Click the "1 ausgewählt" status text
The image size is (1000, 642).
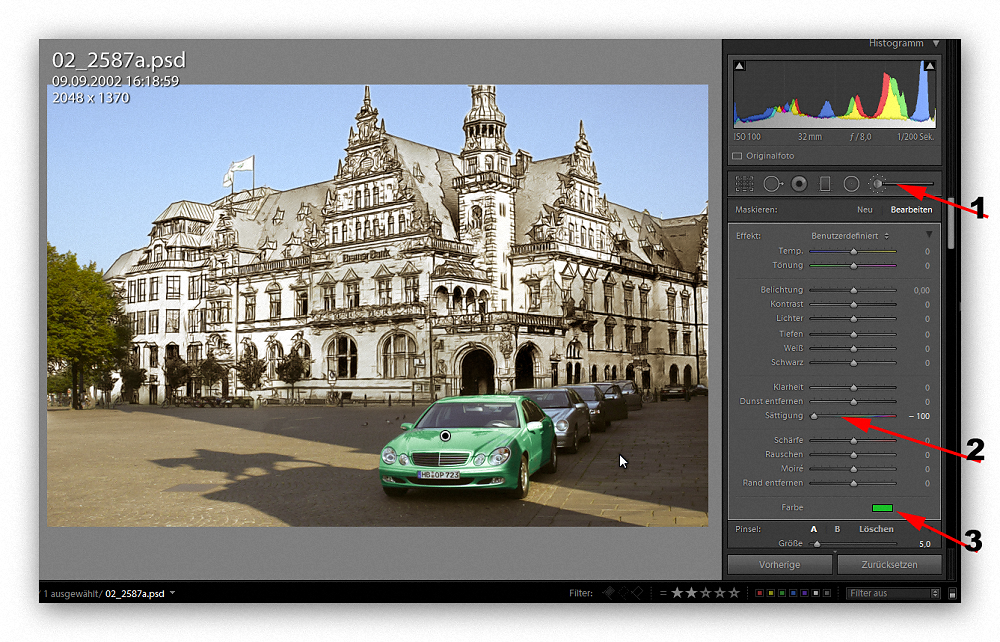[x=71, y=594]
